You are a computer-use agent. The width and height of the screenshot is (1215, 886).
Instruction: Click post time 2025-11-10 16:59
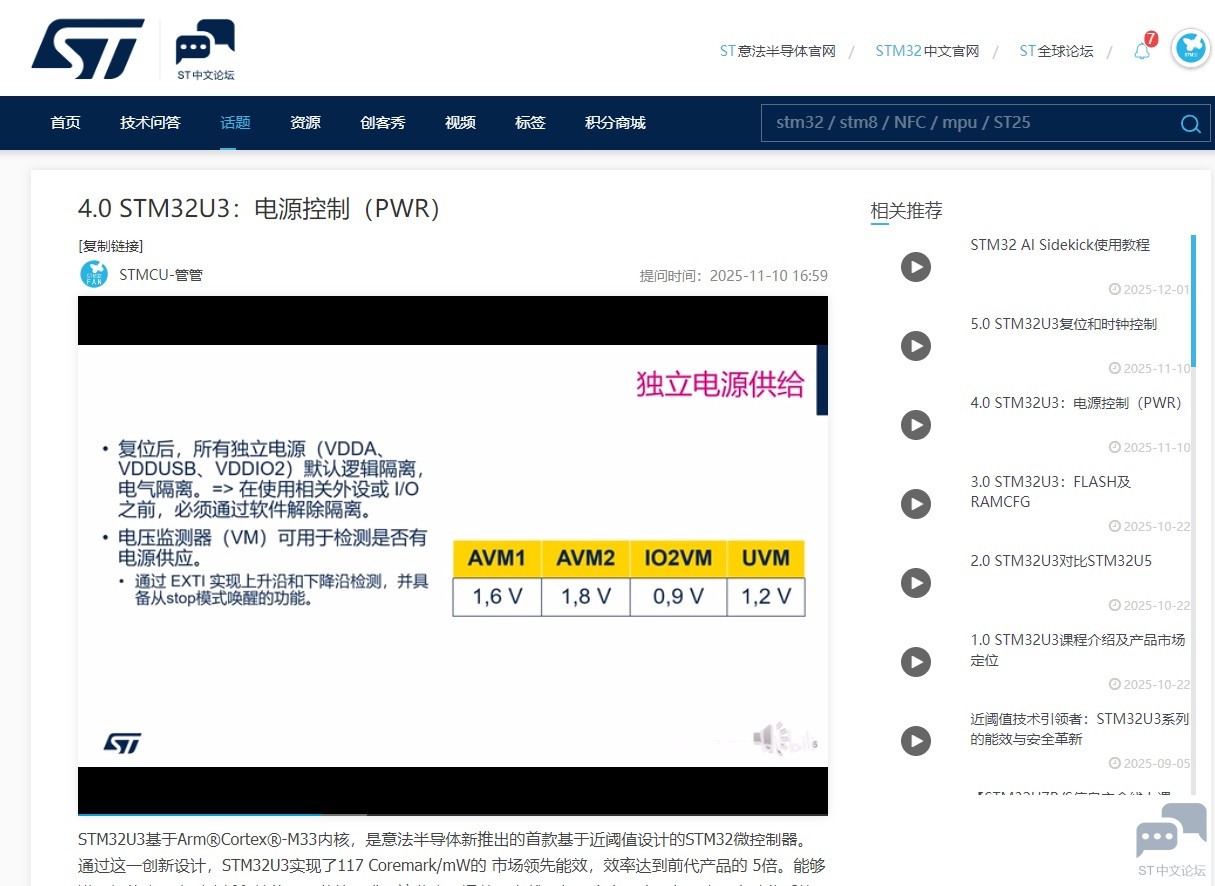(x=734, y=276)
